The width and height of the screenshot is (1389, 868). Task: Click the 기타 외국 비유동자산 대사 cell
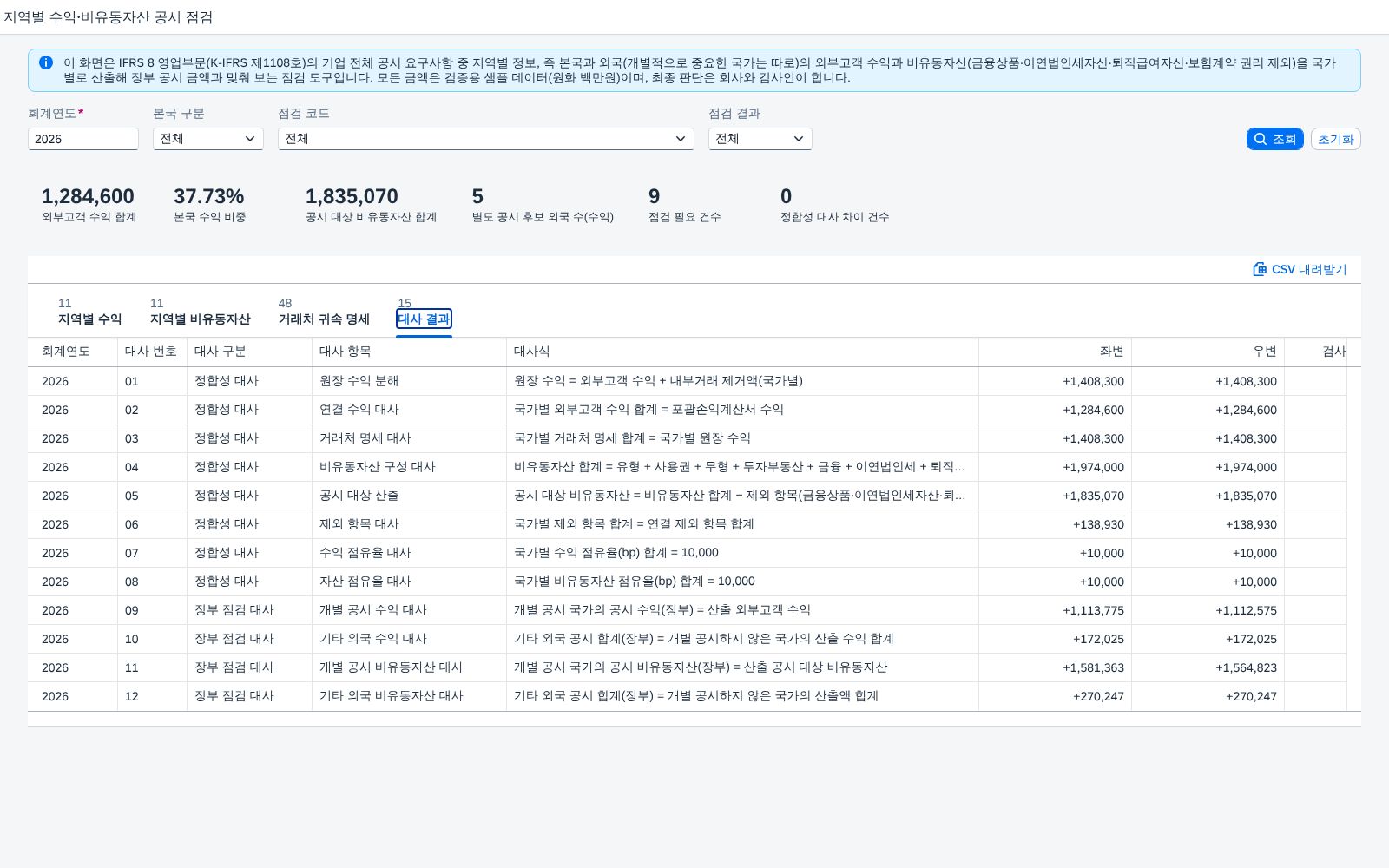pyautogui.click(x=409, y=696)
